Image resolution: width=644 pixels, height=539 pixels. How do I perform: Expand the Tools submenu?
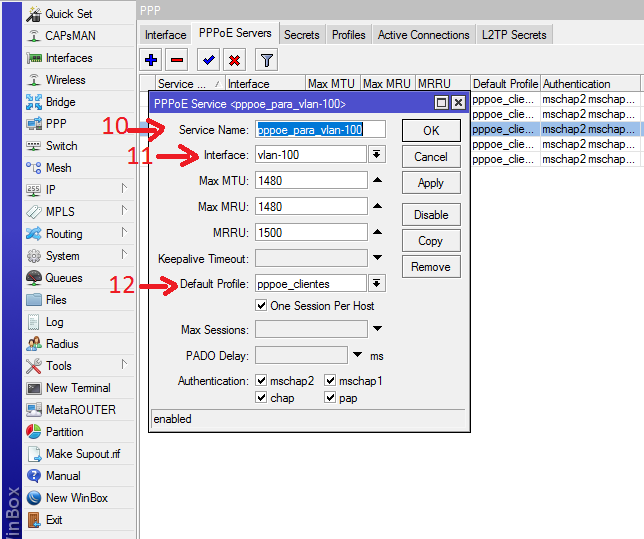(x=124, y=365)
